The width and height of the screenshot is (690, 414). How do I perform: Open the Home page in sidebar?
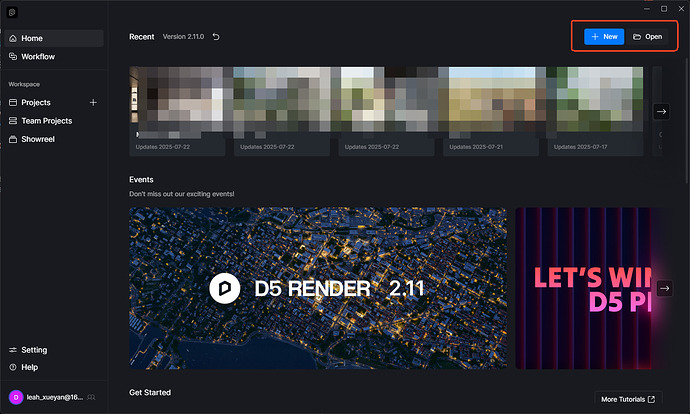pyautogui.click(x=54, y=38)
